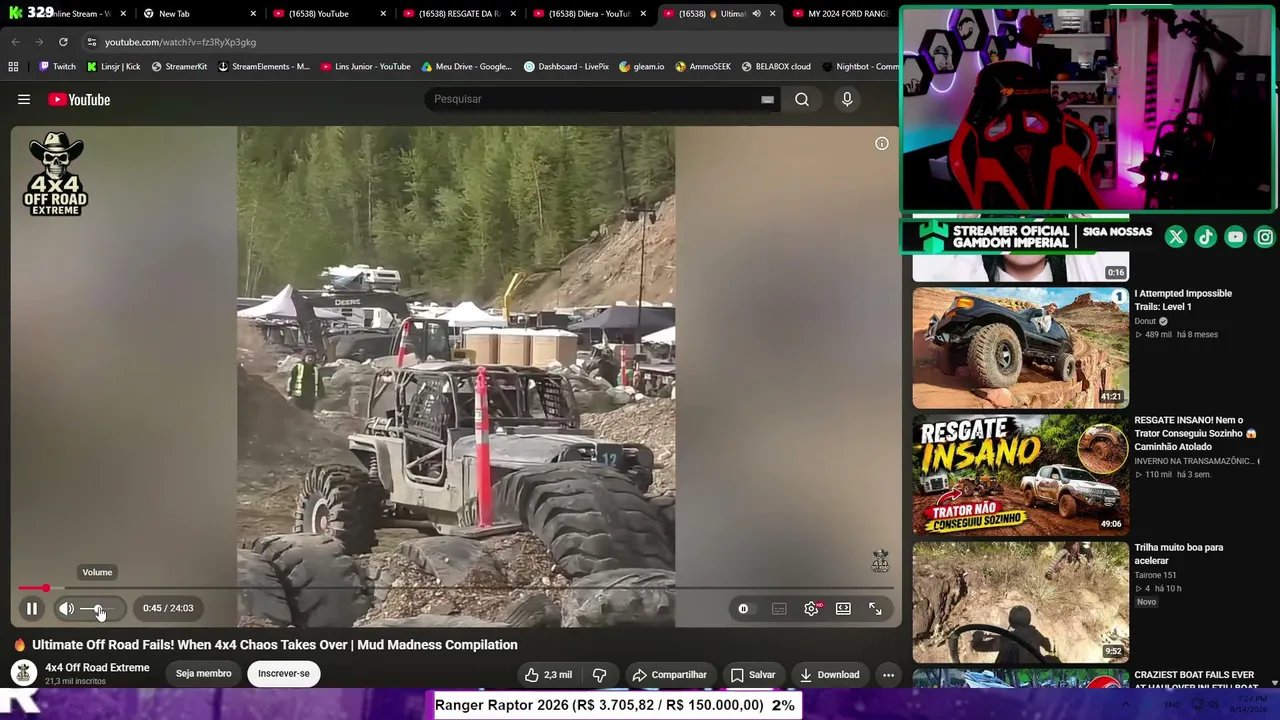Go to YouTube home via the logo
This screenshot has height=720, width=1280.
coord(79,99)
